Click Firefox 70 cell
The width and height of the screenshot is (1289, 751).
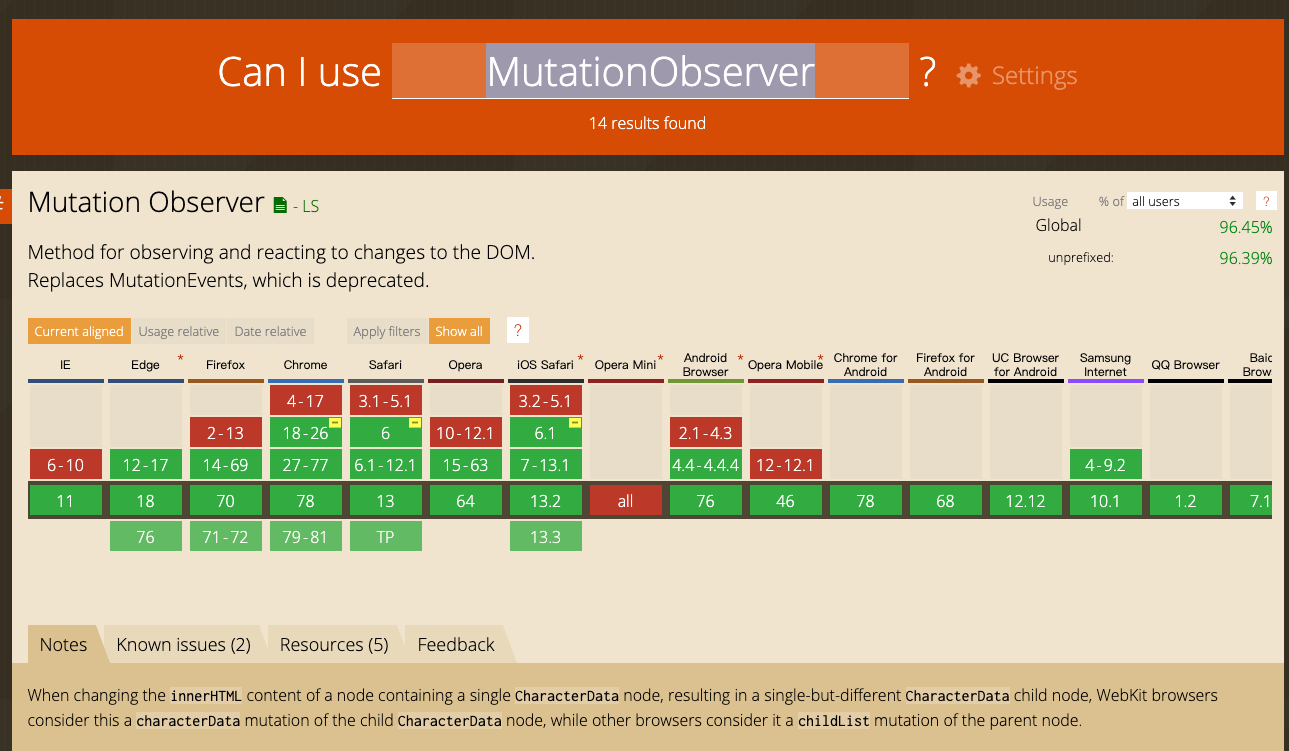coord(226,501)
